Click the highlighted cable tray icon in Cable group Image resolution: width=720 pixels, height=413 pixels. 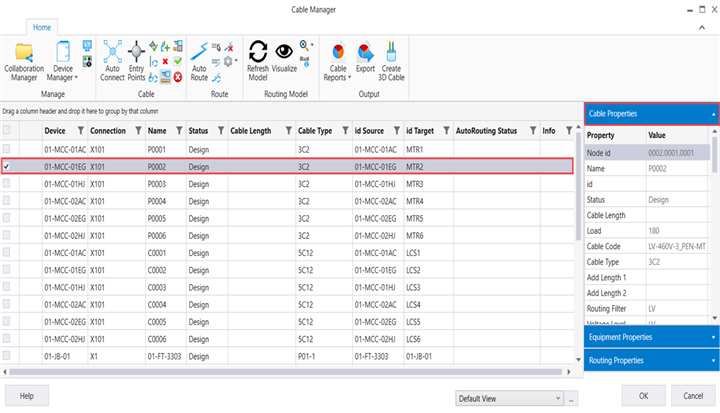(165, 77)
